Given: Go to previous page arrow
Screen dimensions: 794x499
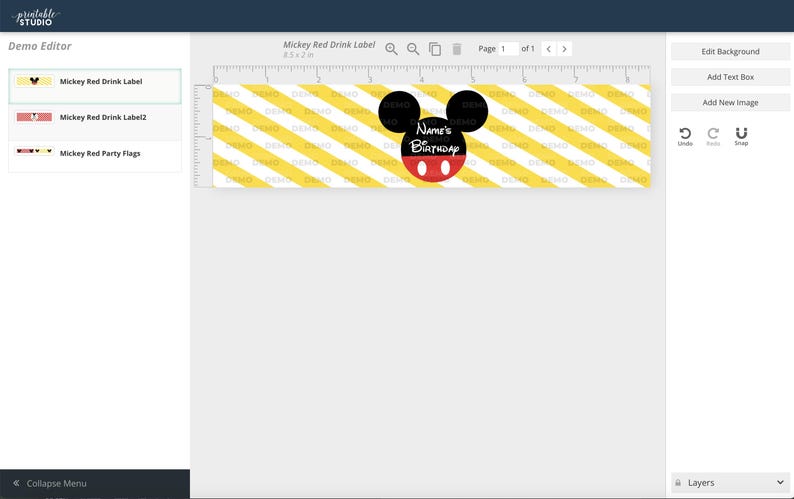Looking at the screenshot, I should point(548,49).
